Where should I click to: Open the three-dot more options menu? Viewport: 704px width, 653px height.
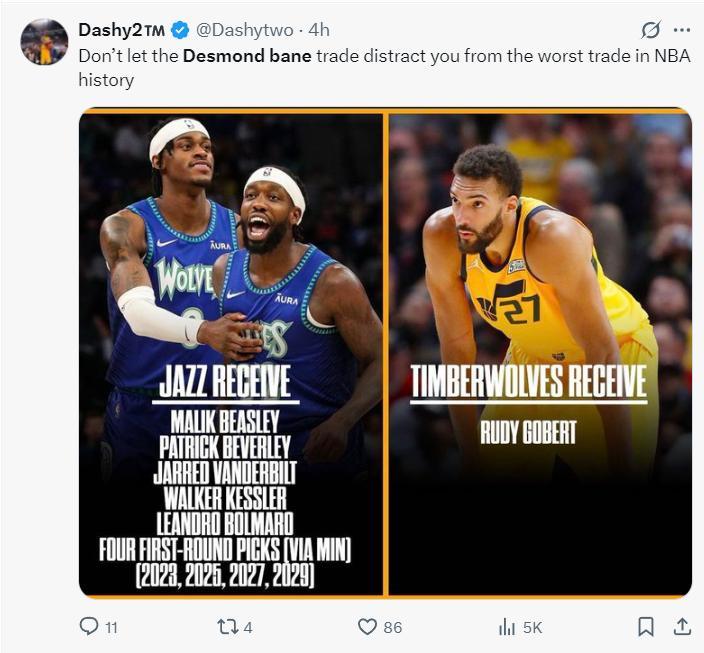(682, 30)
